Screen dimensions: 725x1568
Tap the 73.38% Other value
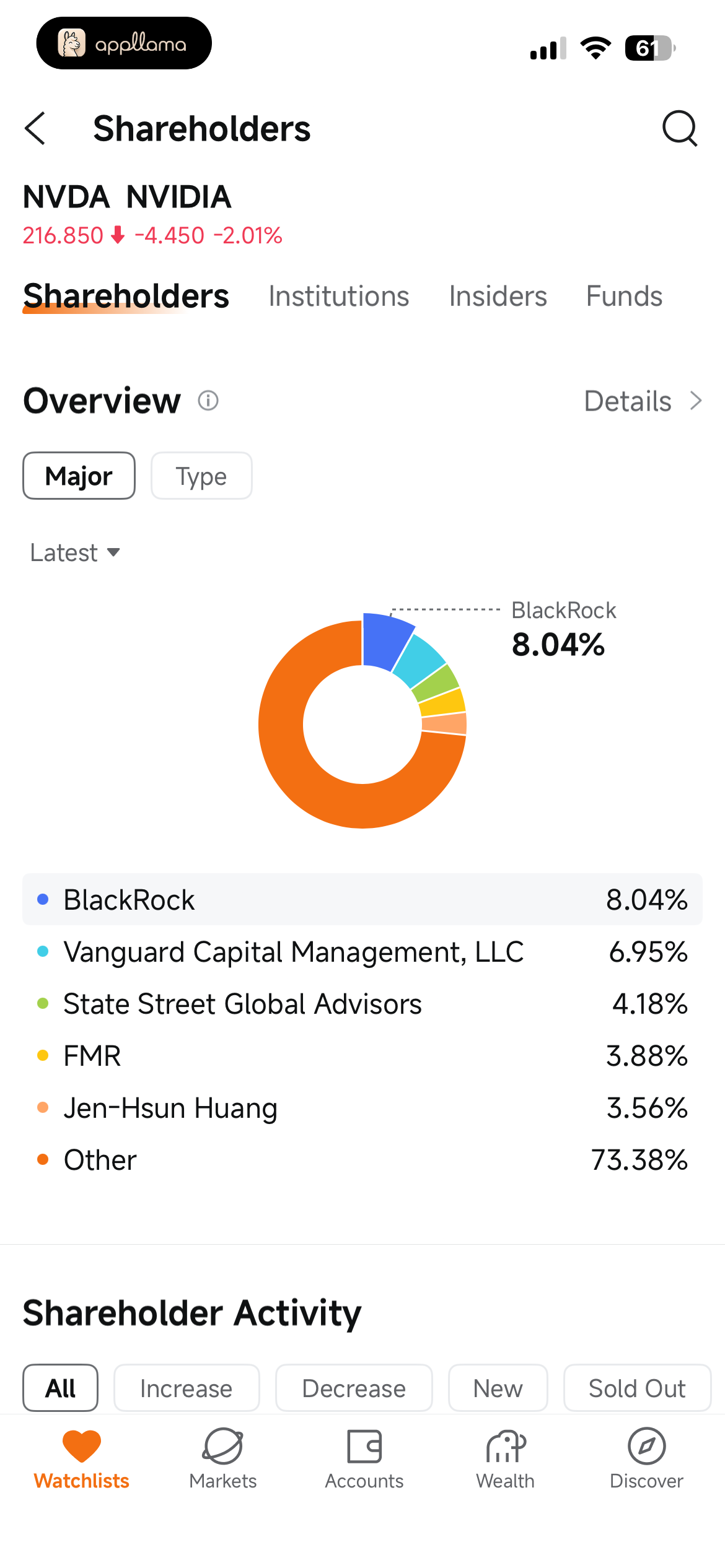(639, 1159)
